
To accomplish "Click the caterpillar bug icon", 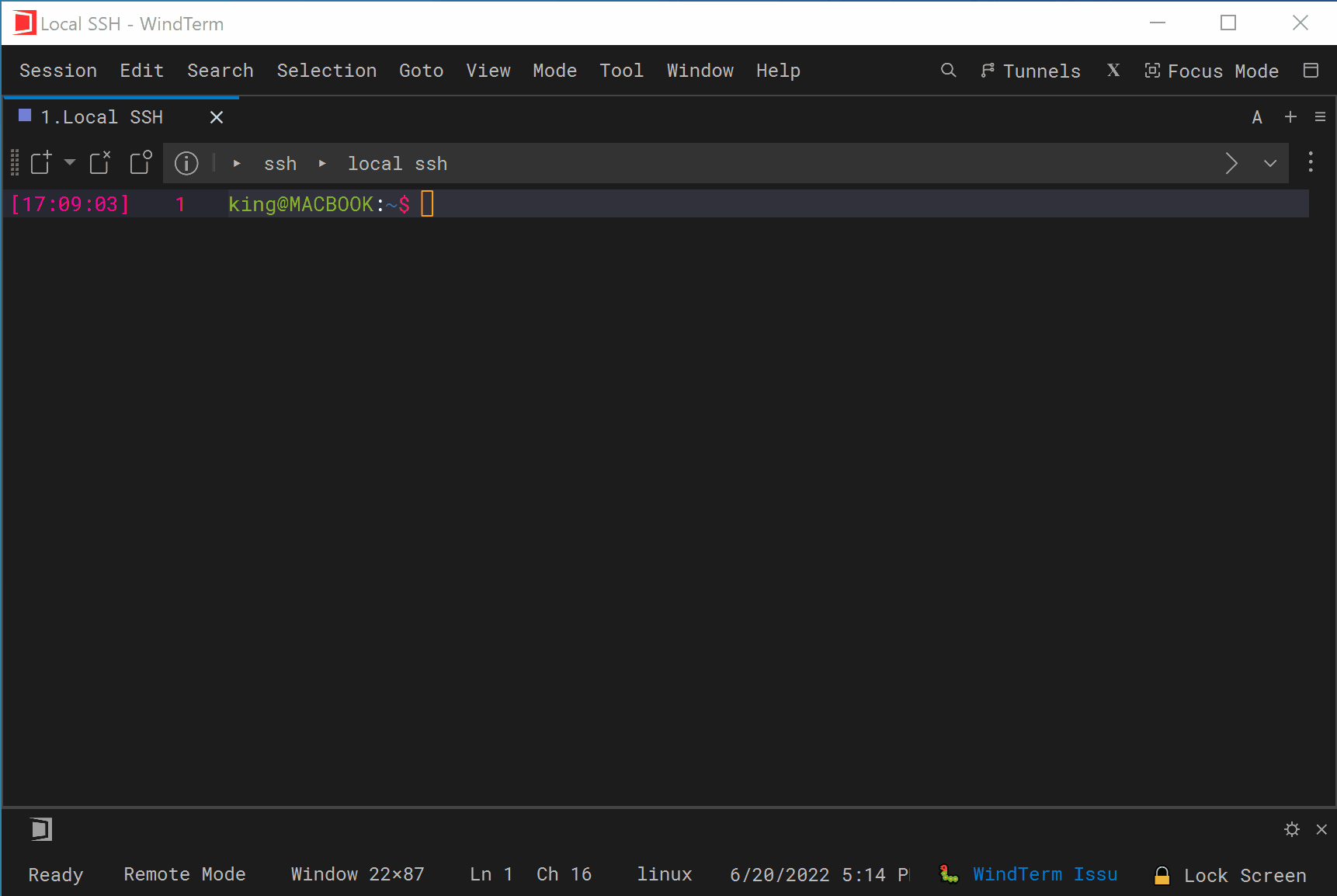I will (949, 874).
